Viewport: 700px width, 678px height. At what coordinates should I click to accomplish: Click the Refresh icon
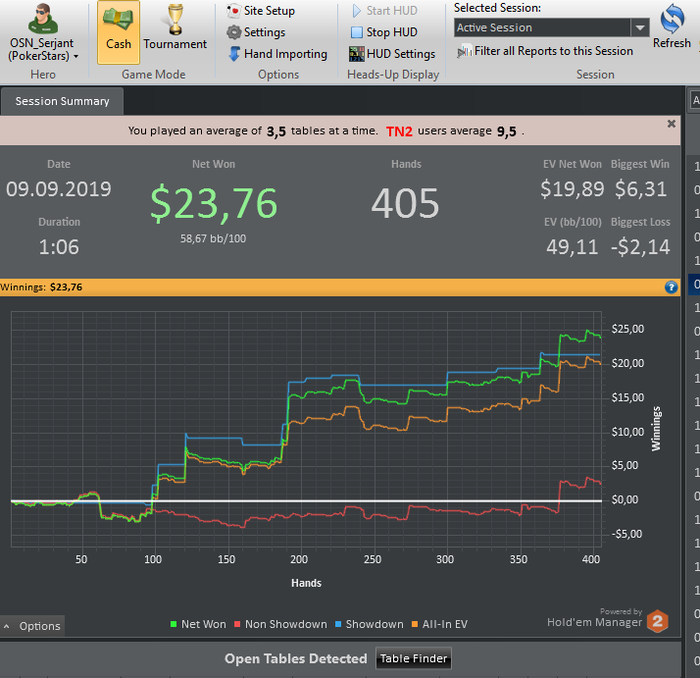click(x=672, y=26)
